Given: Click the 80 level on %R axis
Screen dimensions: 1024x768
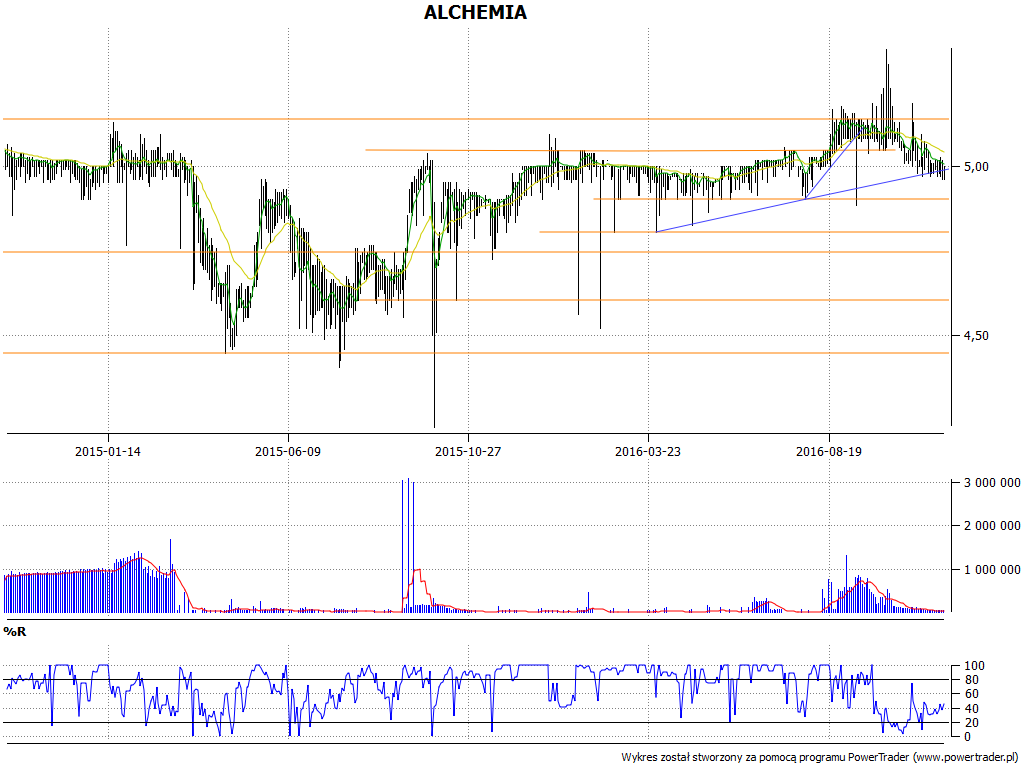Looking at the screenshot, I should (972, 680).
